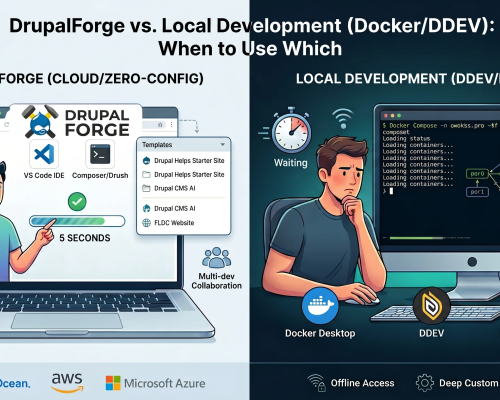This screenshot has width=500, height=400.
Task: Click the 'Offline Access' label
Action: [362, 383]
